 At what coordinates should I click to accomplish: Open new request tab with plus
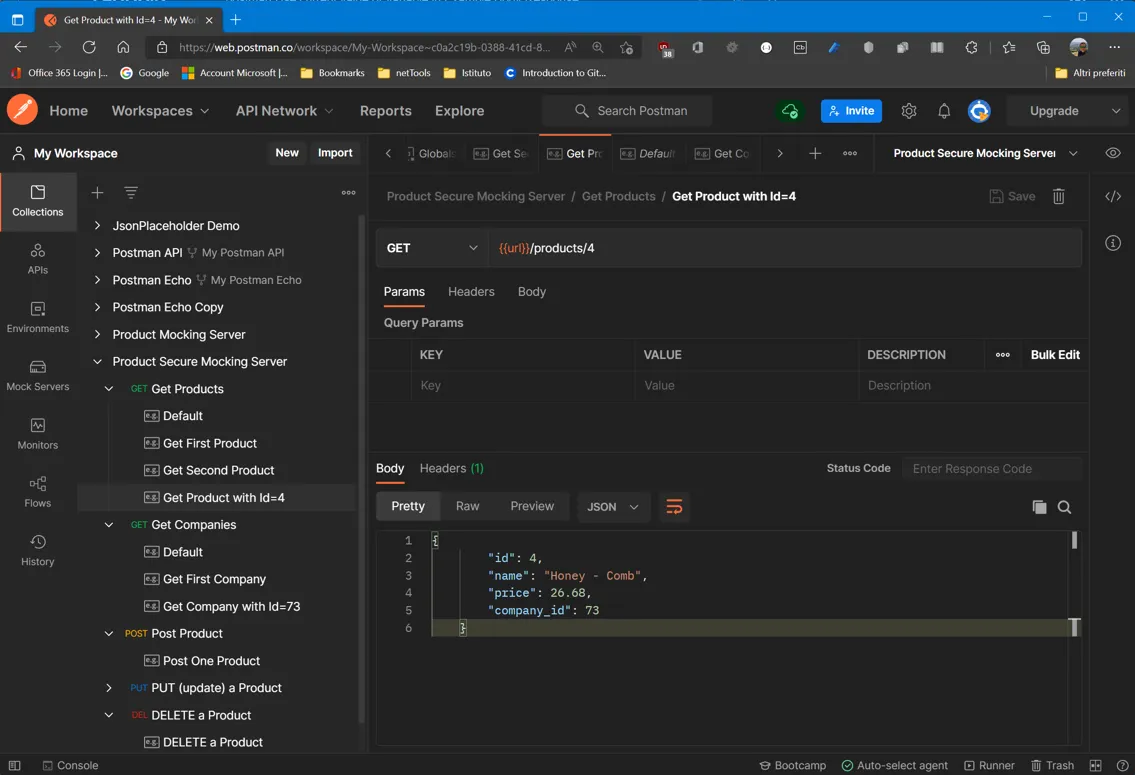tap(815, 153)
